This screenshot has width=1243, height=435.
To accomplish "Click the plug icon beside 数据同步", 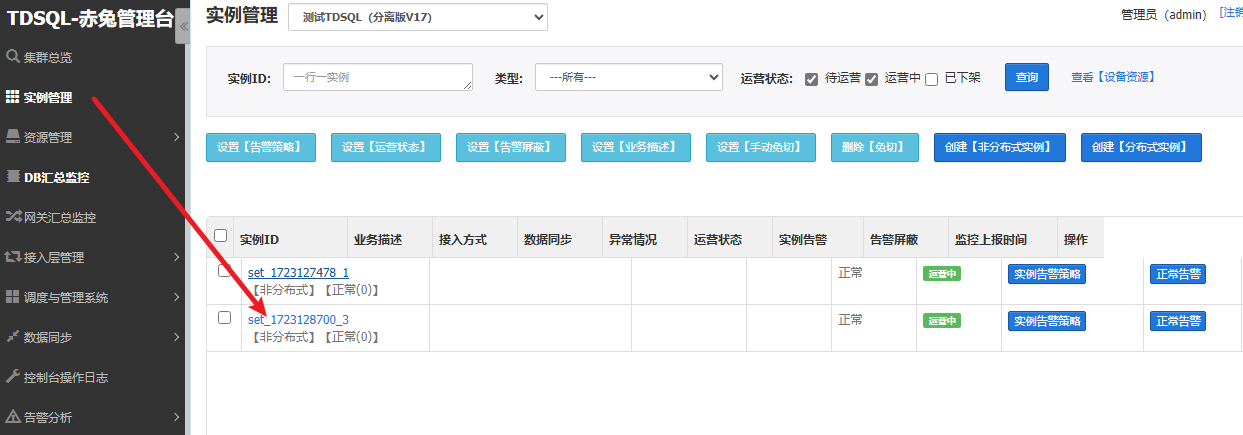I will click(x=13, y=337).
